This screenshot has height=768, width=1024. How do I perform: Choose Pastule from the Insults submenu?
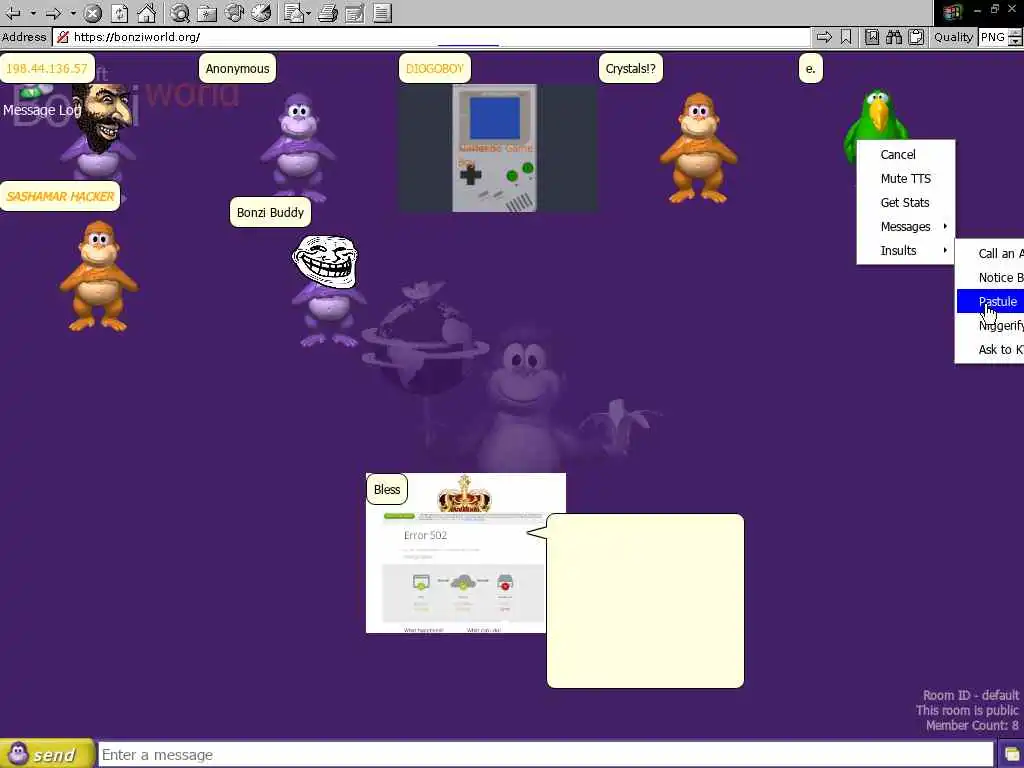point(990,302)
